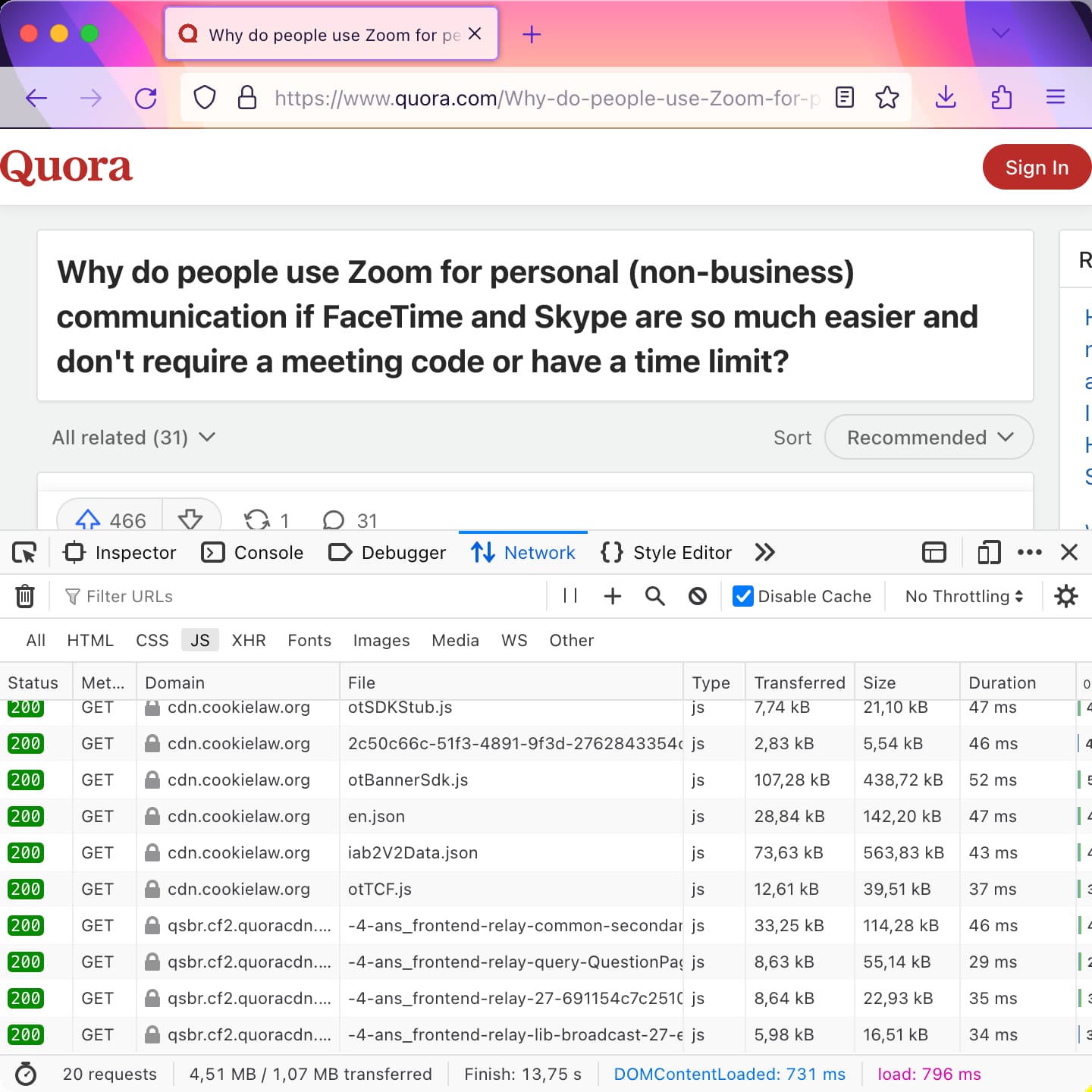Show only XHR requests

(249, 640)
